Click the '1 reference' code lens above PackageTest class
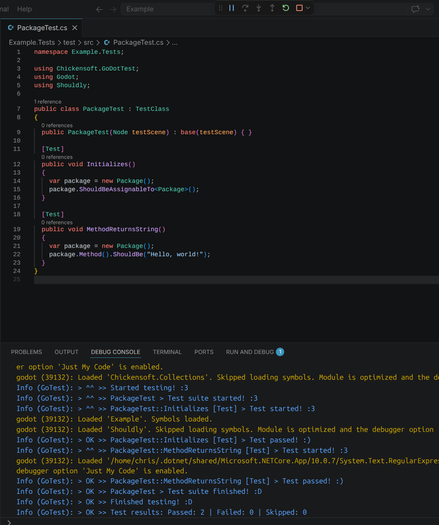Viewport: 439px width, 525px height. (x=48, y=102)
